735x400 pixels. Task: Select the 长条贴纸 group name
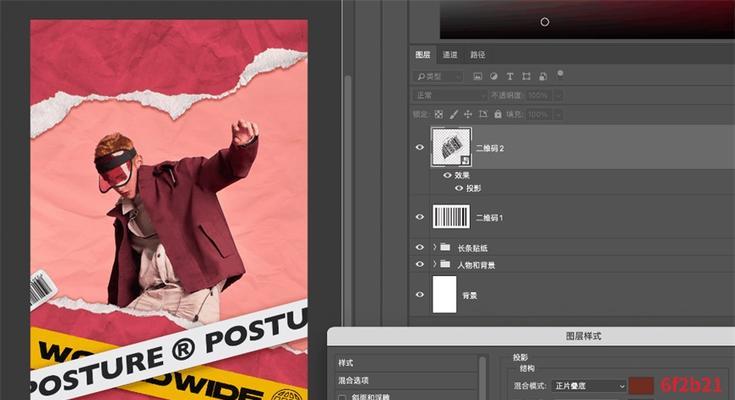pos(472,248)
